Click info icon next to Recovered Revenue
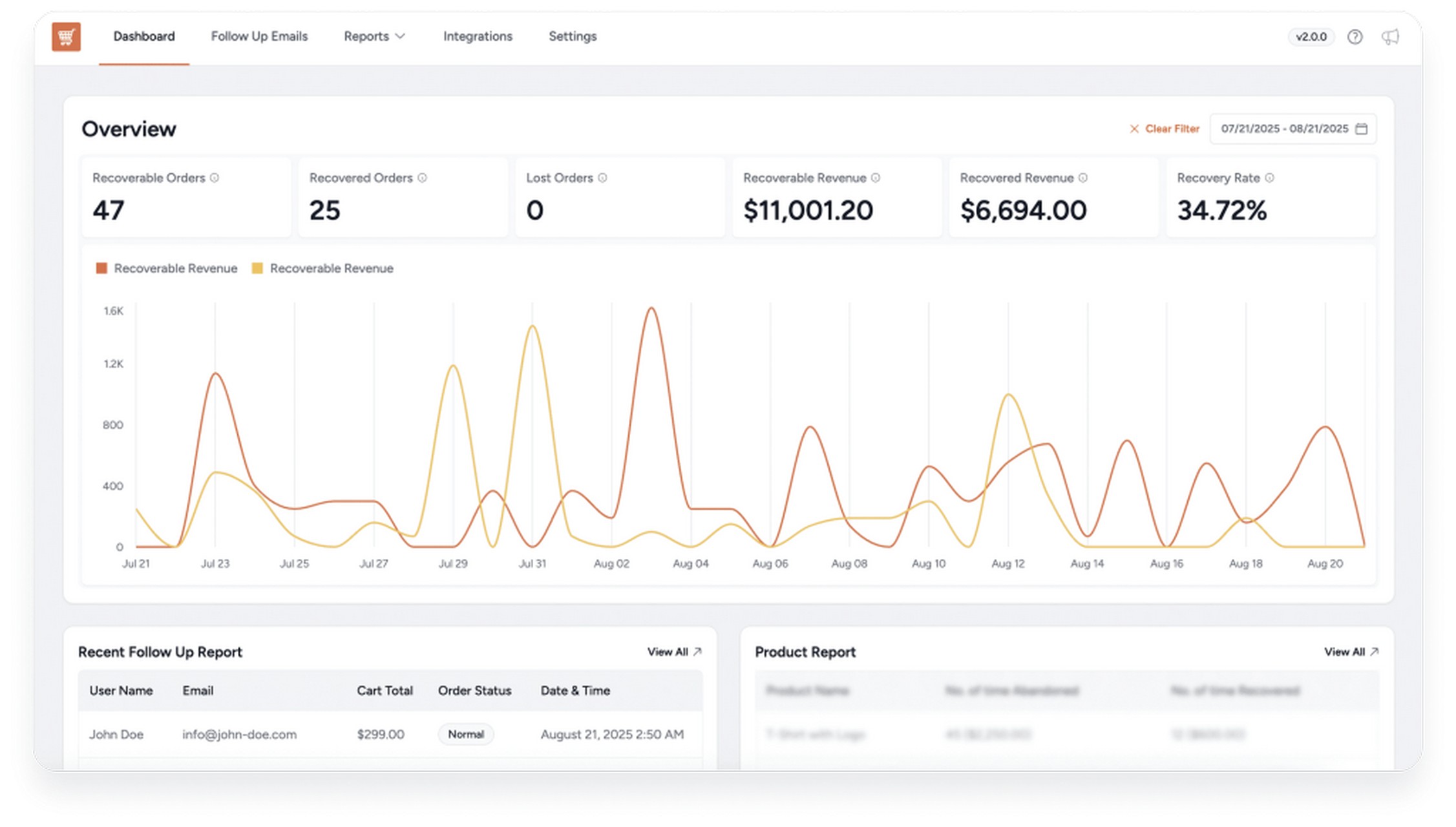1456x827 pixels. click(x=1083, y=178)
